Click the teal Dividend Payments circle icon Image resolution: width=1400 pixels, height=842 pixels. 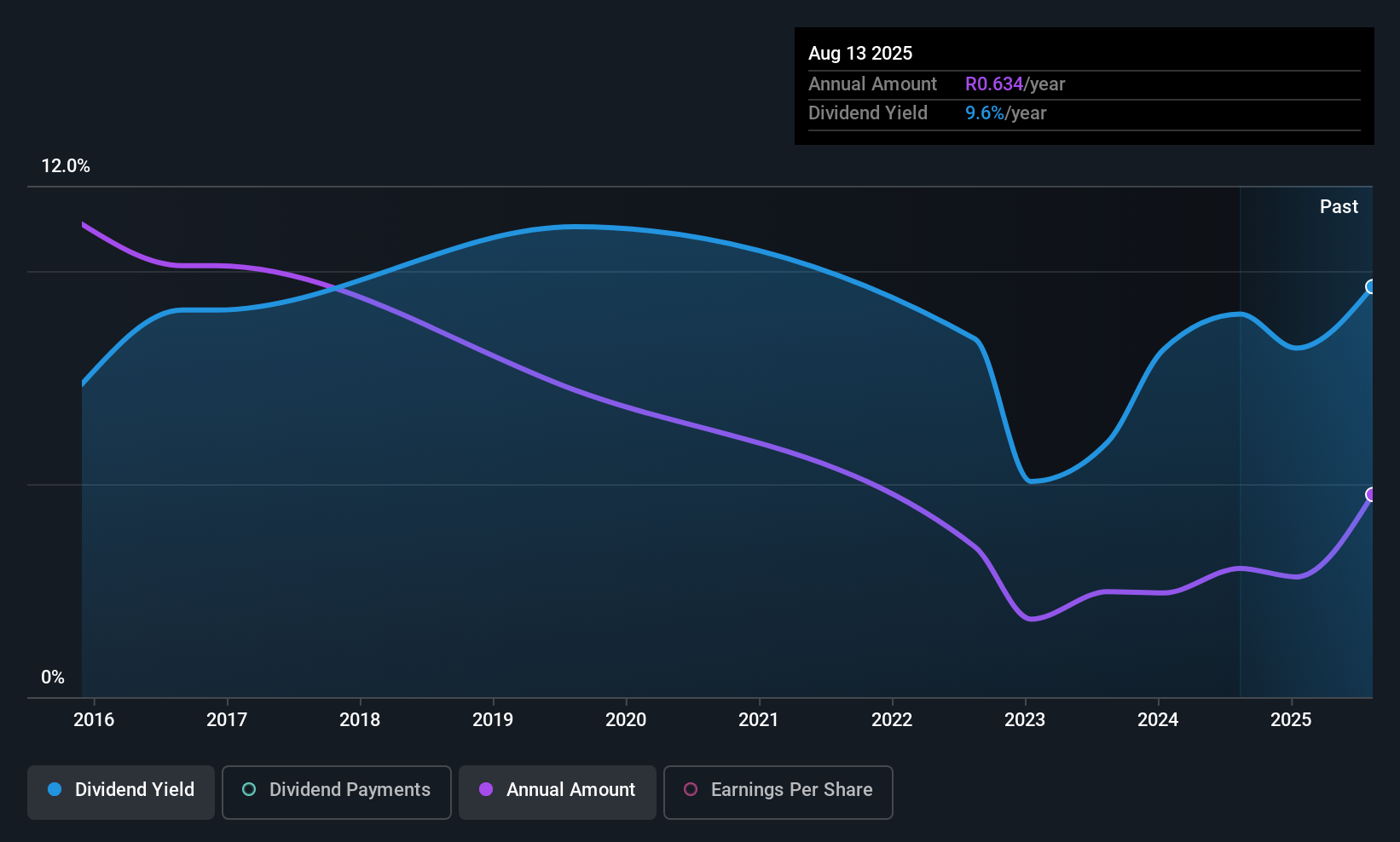point(249,790)
